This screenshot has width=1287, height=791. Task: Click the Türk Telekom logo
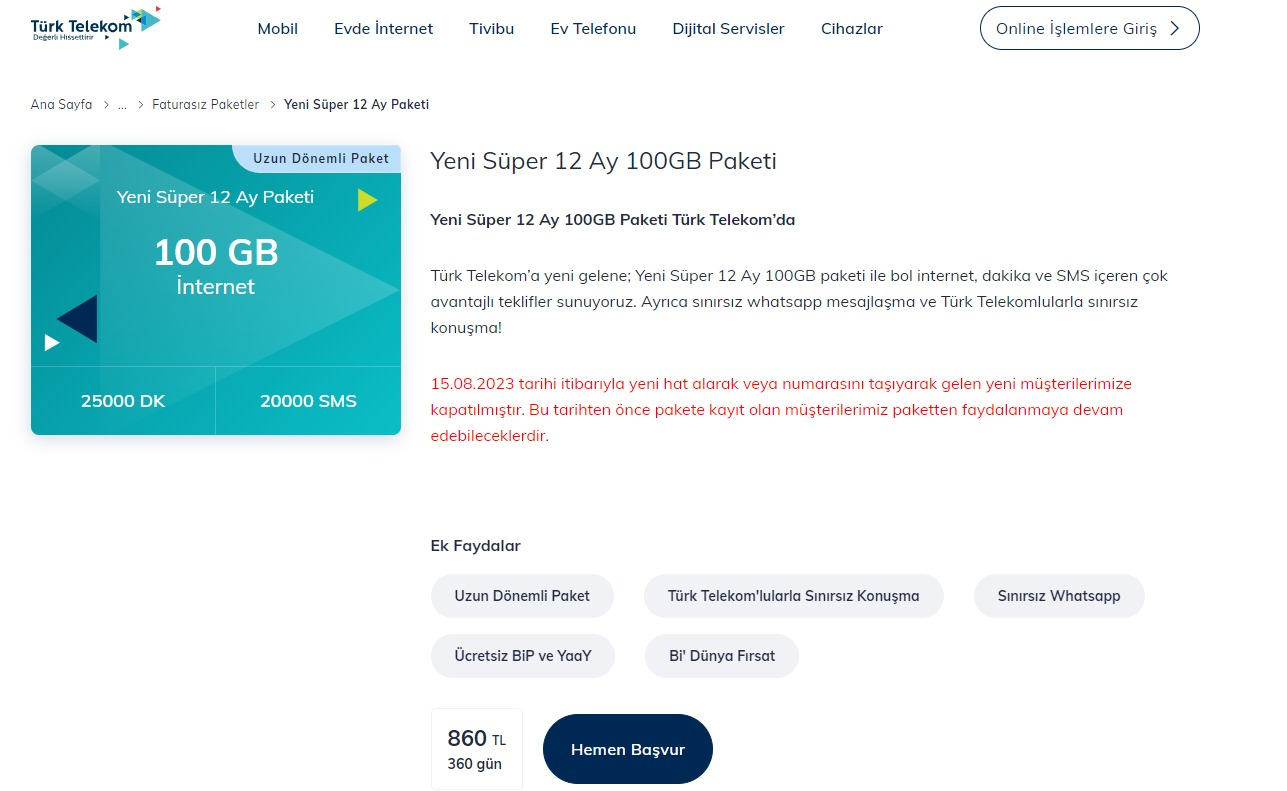point(96,28)
